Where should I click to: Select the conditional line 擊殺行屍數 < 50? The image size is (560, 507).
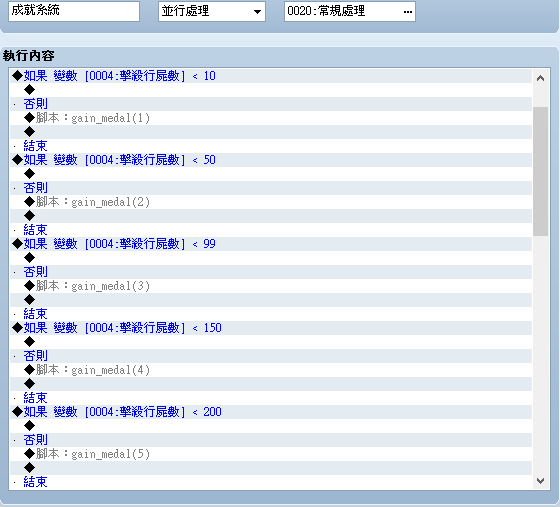[x=271, y=160]
